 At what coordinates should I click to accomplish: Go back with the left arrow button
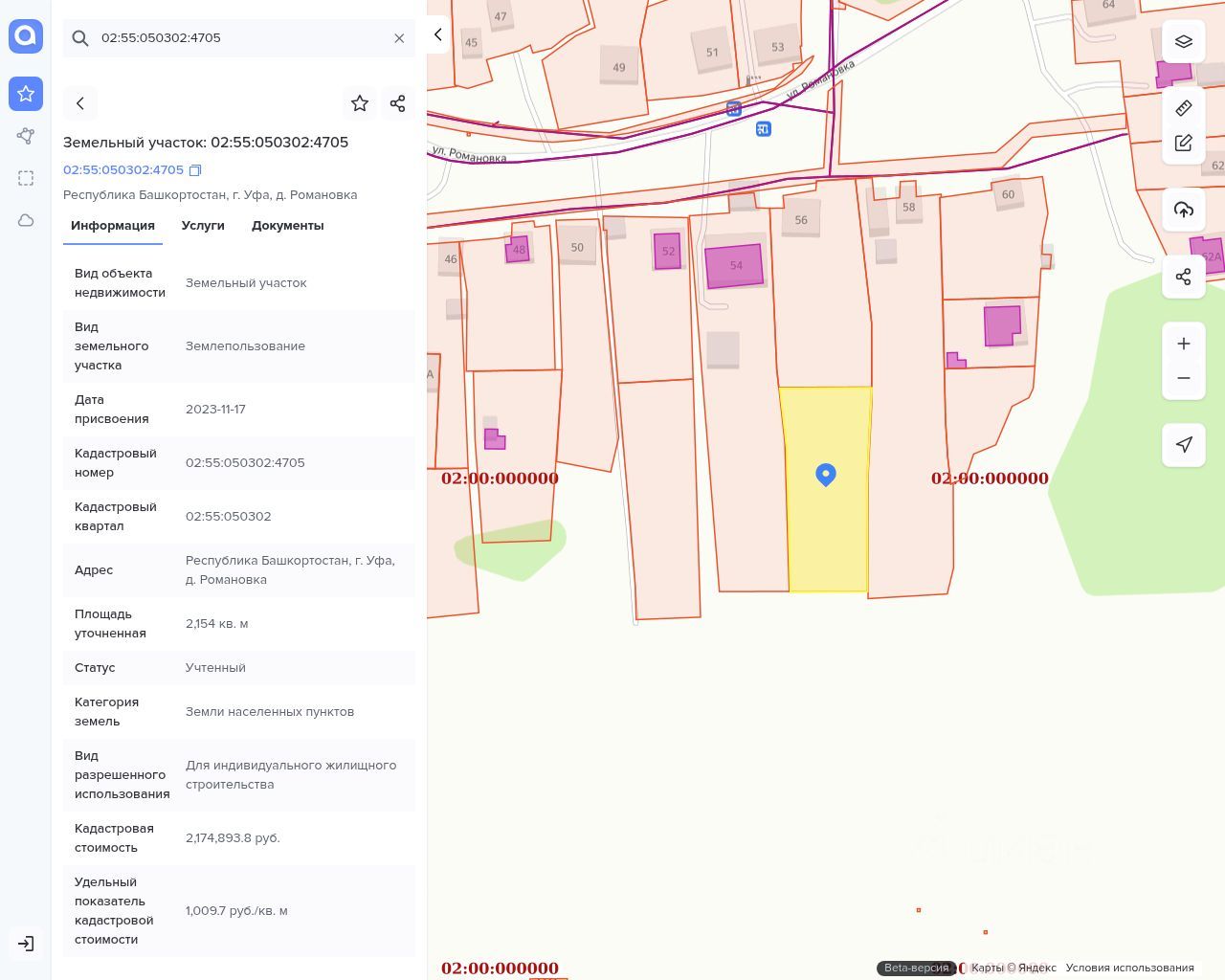(x=80, y=103)
